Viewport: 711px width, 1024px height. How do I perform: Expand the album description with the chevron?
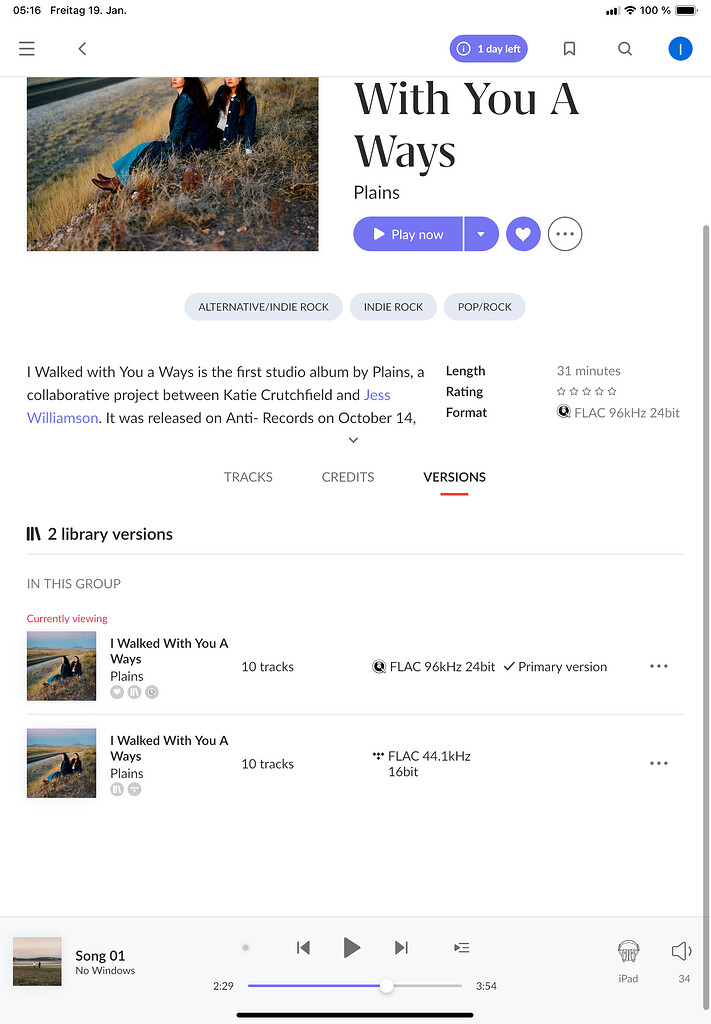353,439
